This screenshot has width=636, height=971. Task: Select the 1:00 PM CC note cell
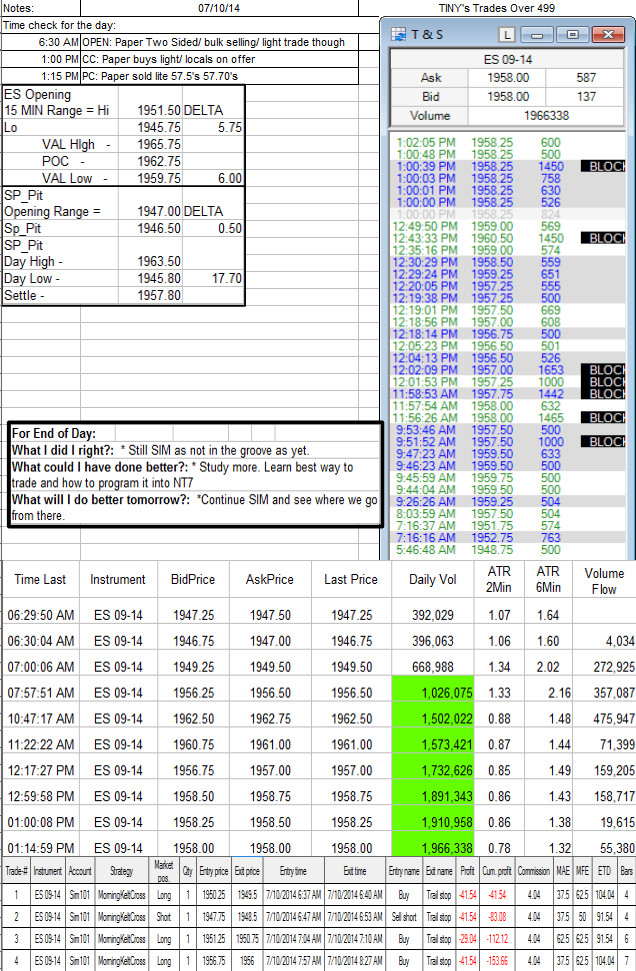click(x=219, y=59)
